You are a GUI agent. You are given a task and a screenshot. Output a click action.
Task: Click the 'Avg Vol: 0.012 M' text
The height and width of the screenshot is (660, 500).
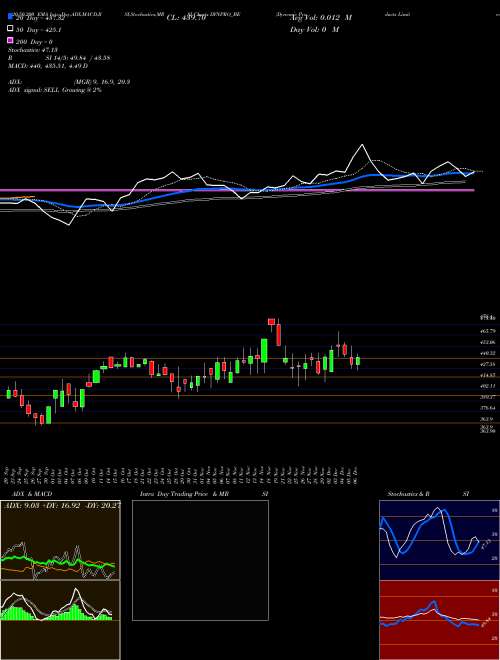(320, 18)
